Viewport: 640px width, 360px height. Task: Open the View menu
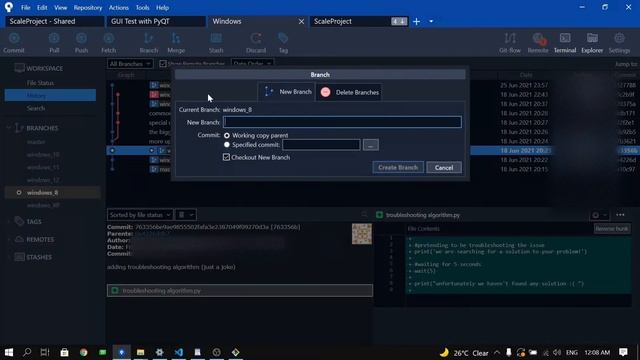click(x=60, y=7)
